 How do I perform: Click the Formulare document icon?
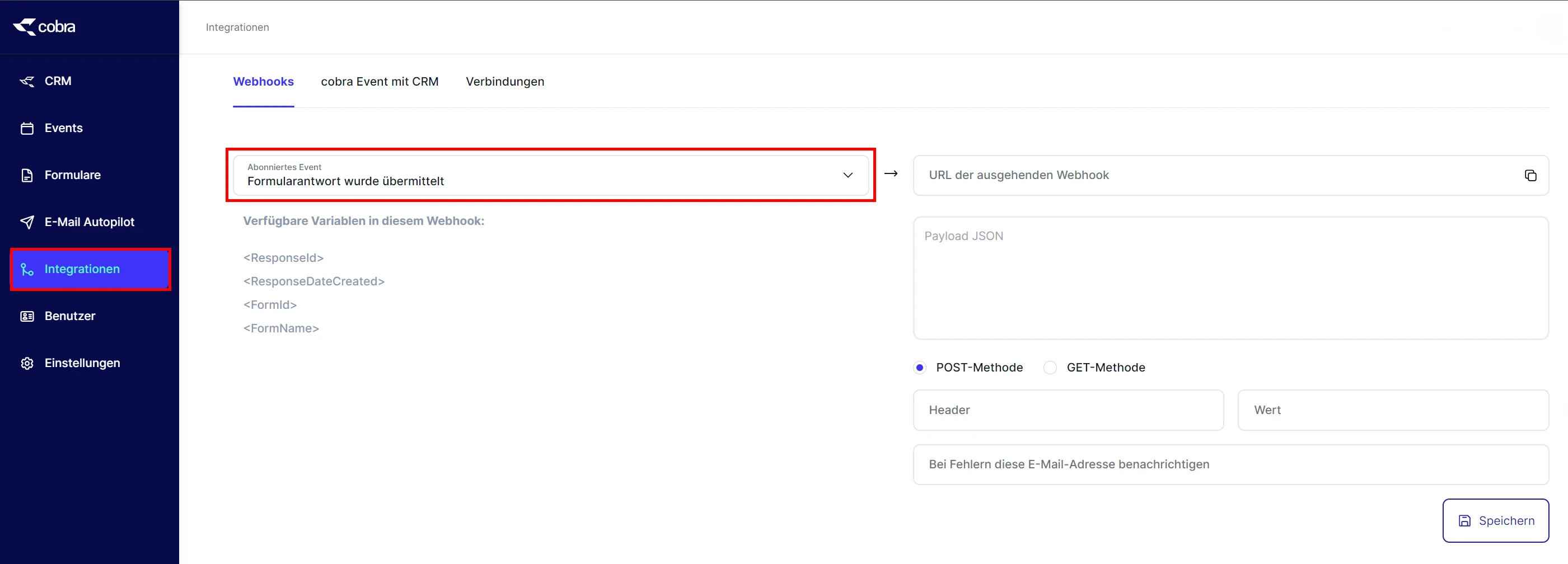(27, 175)
